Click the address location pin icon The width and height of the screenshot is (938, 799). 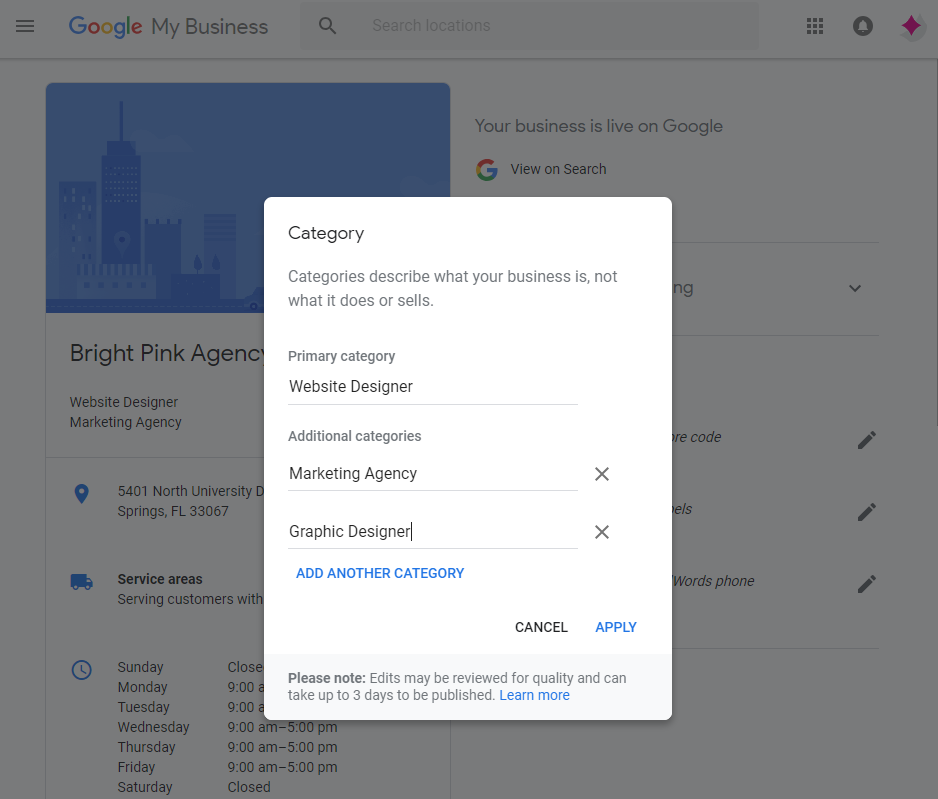pos(81,494)
